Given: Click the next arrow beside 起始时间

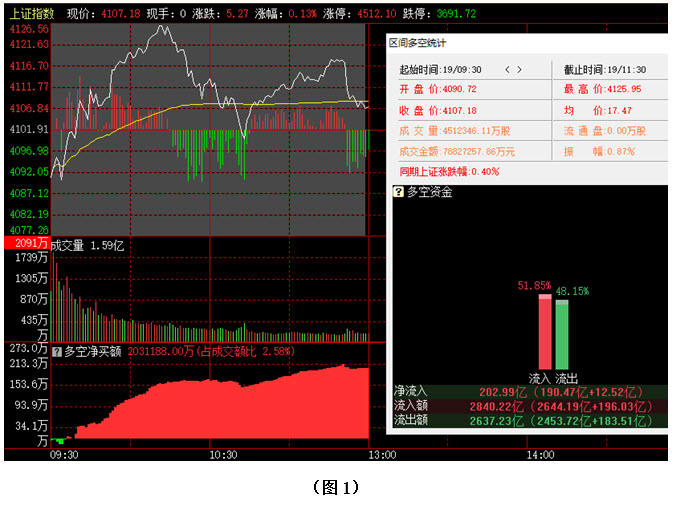Looking at the screenshot, I should [x=520, y=69].
